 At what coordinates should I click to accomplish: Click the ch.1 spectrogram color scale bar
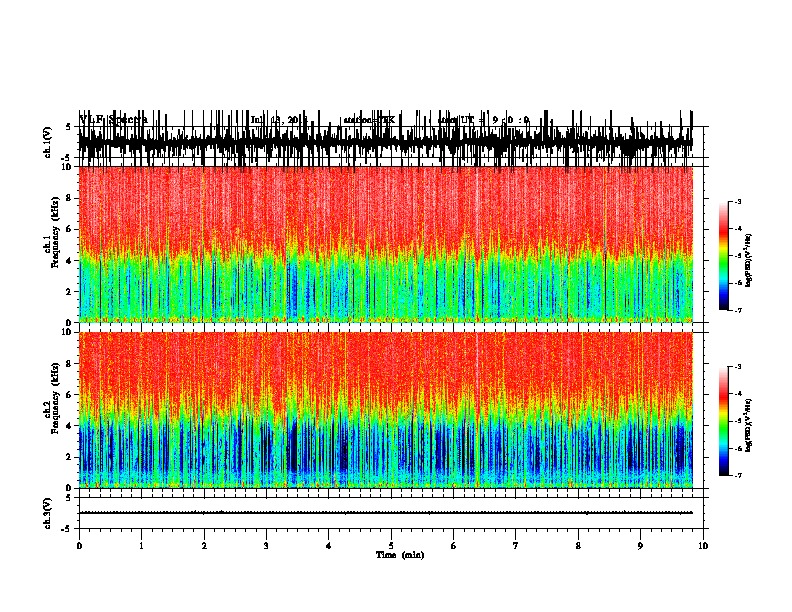(x=723, y=256)
